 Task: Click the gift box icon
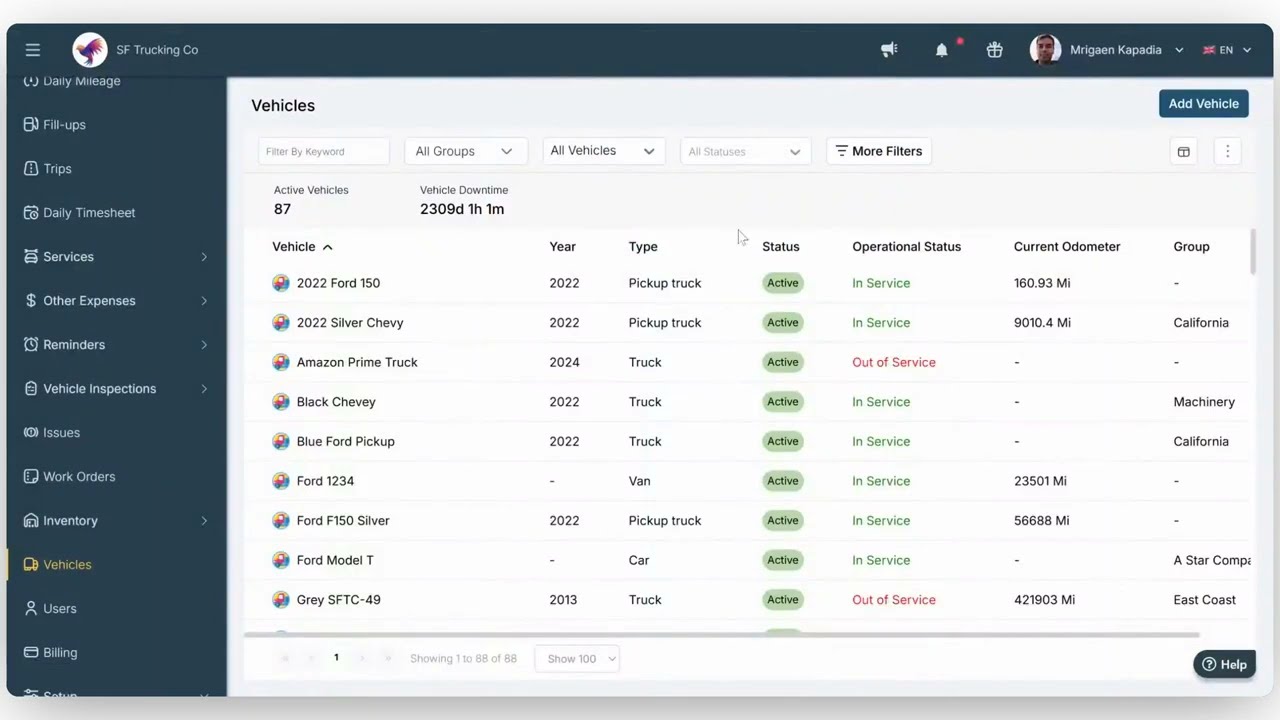tap(994, 49)
